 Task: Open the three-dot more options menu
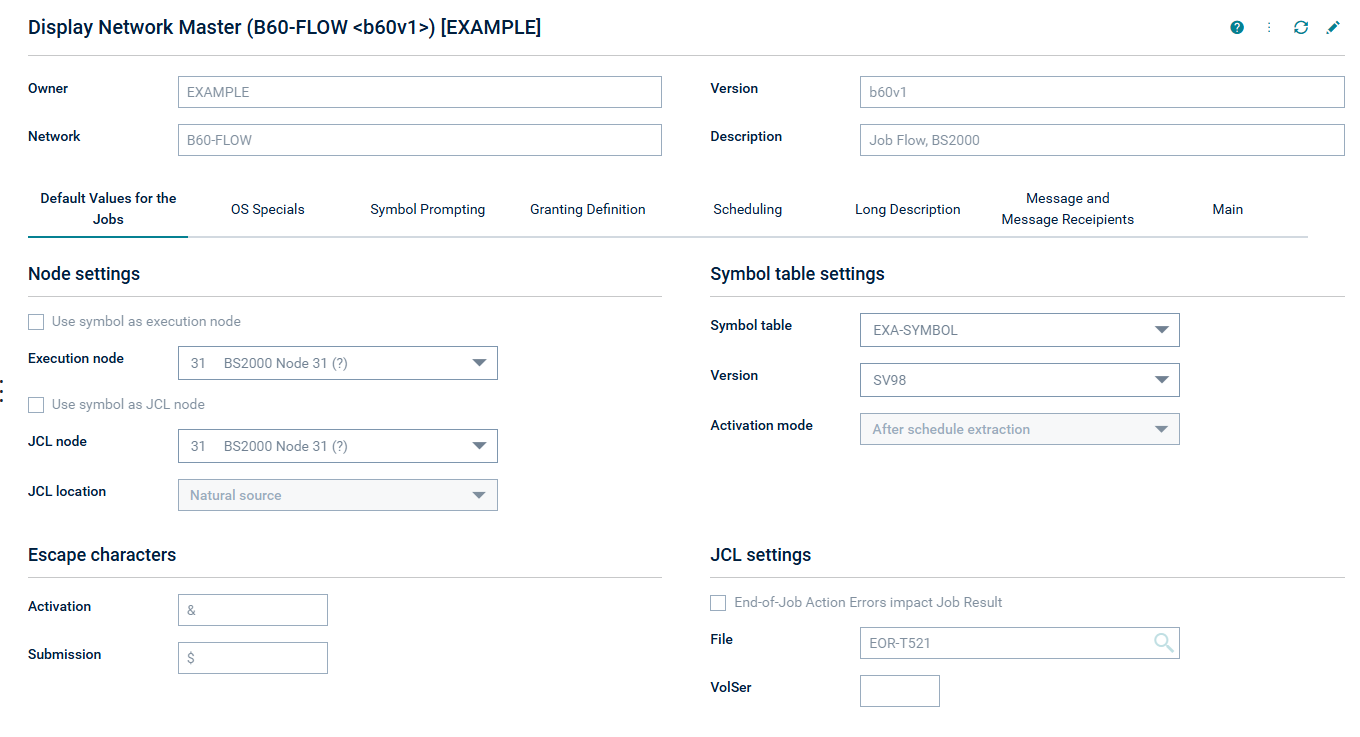[1269, 28]
